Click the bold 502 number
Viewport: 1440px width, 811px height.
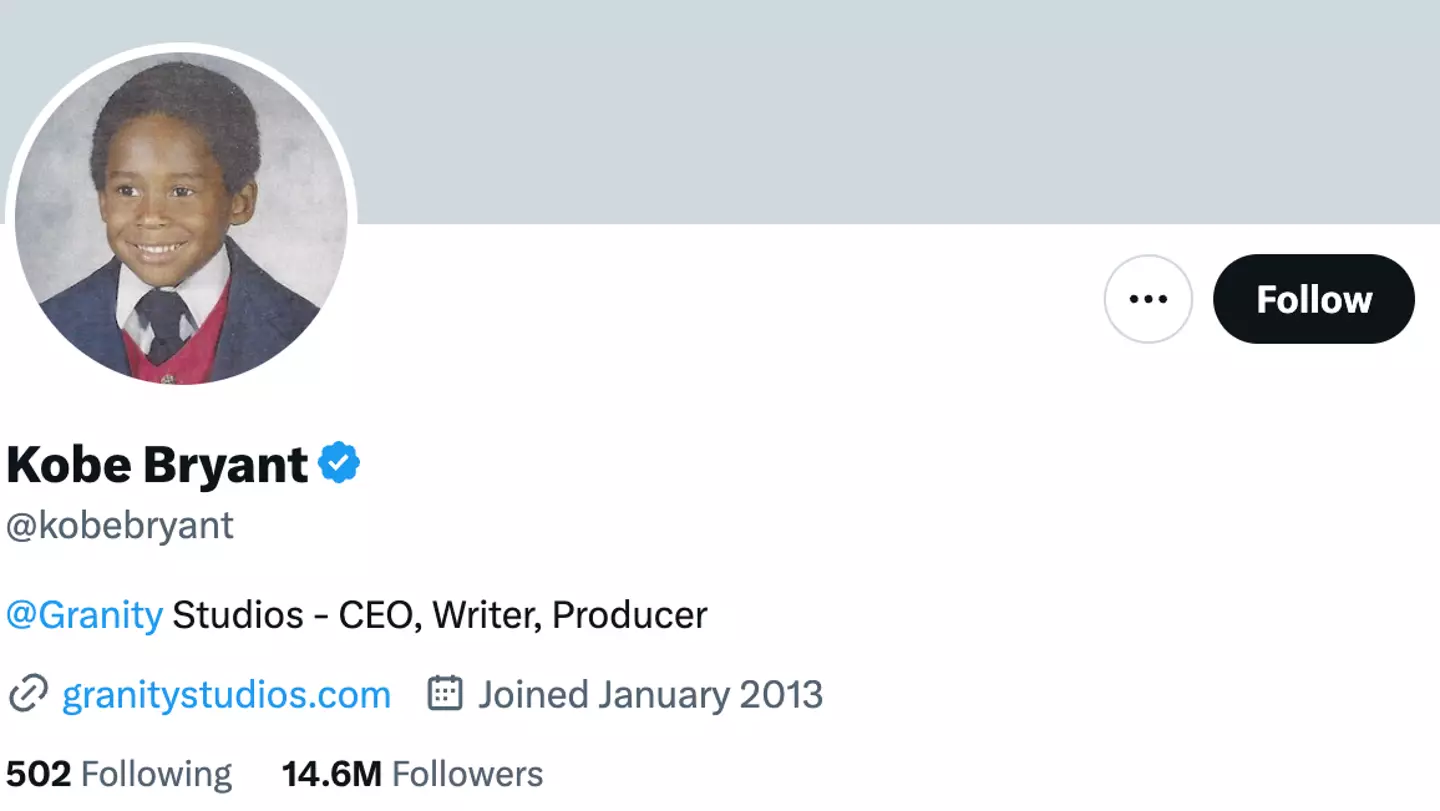(x=38, y=774)
